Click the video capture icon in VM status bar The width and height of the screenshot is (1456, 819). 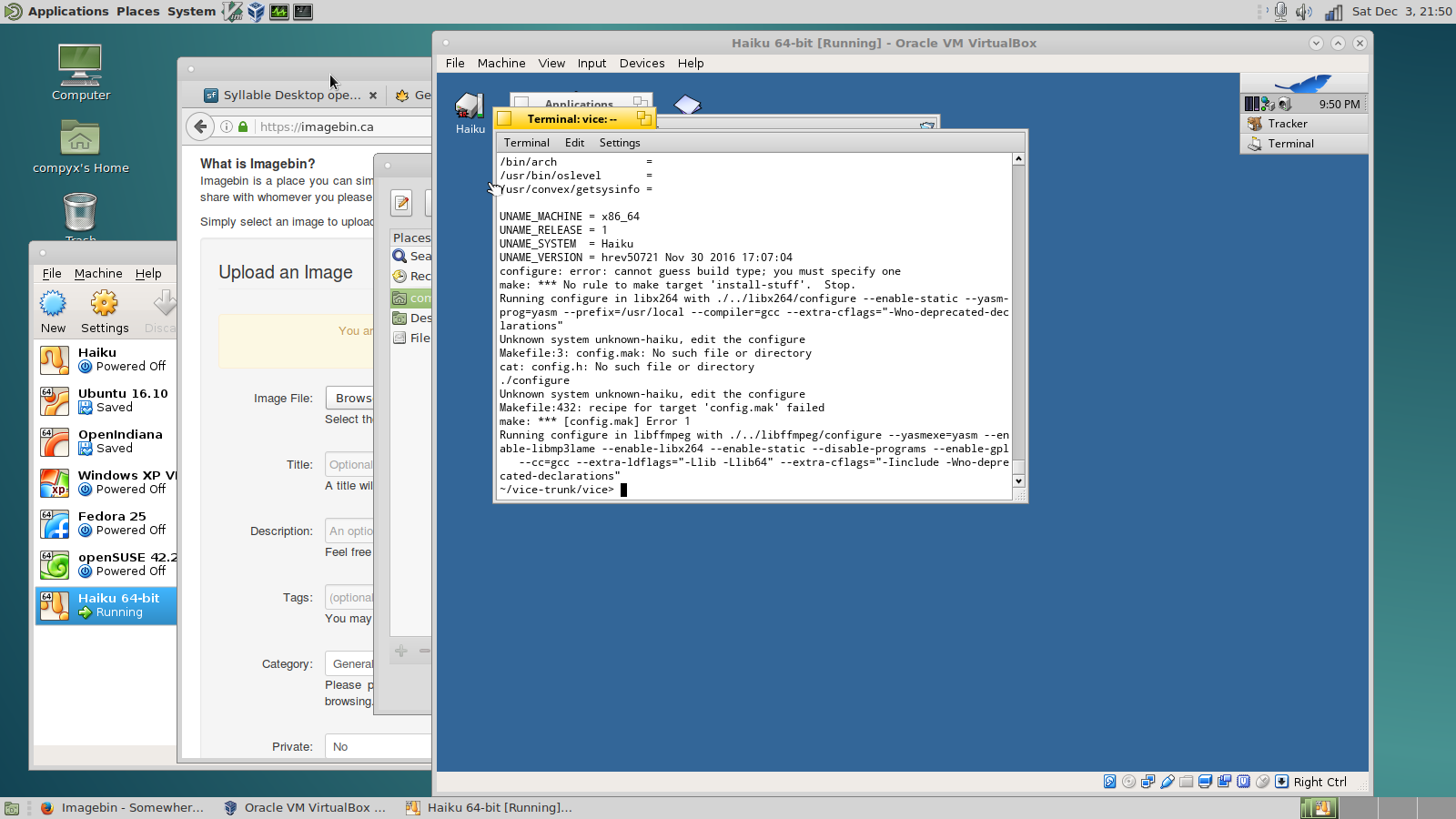tap(1224, 782)
